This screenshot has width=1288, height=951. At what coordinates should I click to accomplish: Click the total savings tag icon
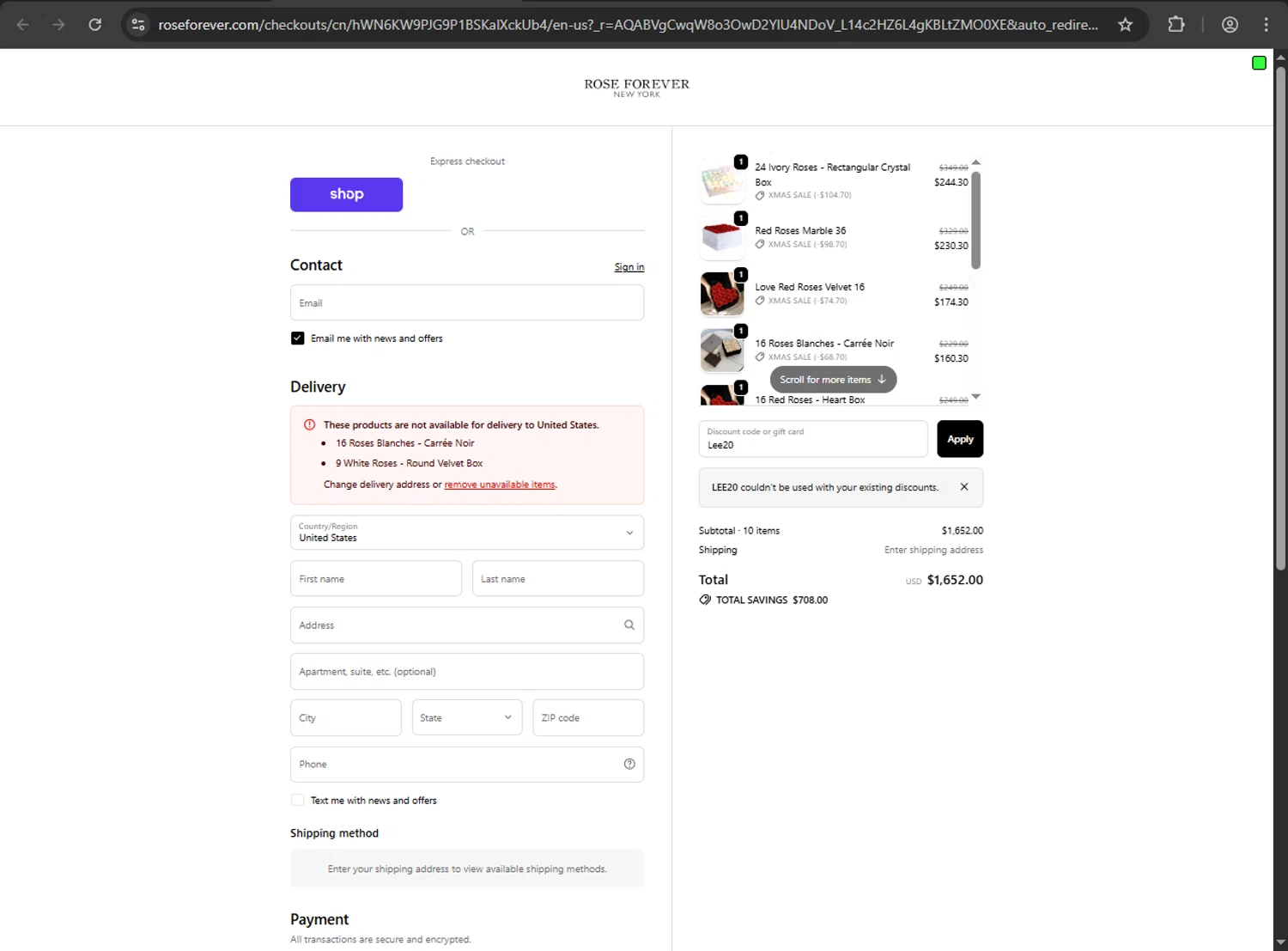[x=705, y=600]
